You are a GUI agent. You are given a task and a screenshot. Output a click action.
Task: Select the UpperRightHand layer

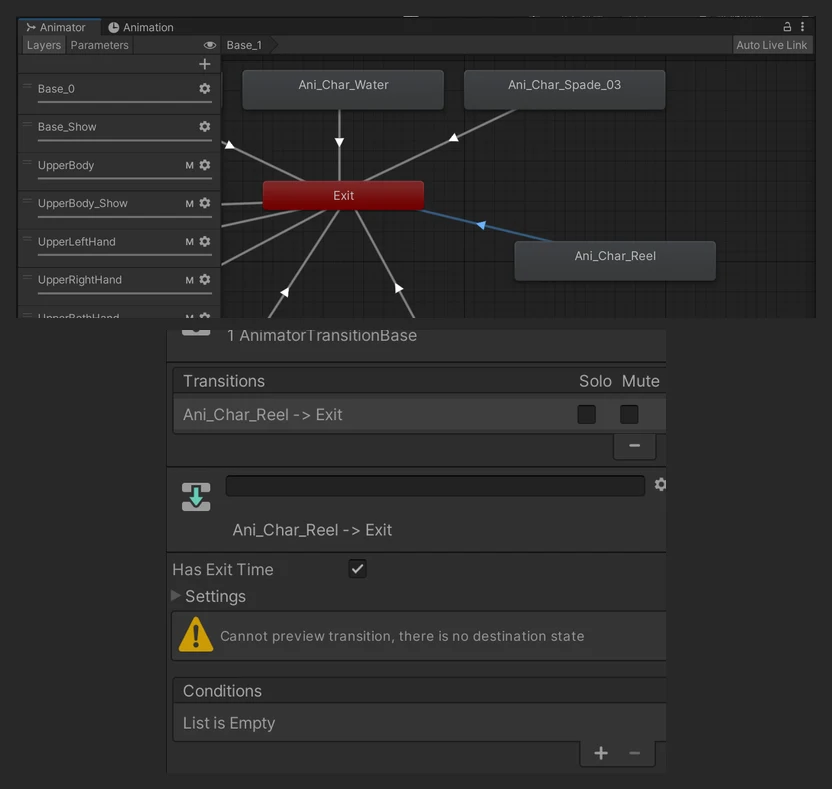point(119,284)
